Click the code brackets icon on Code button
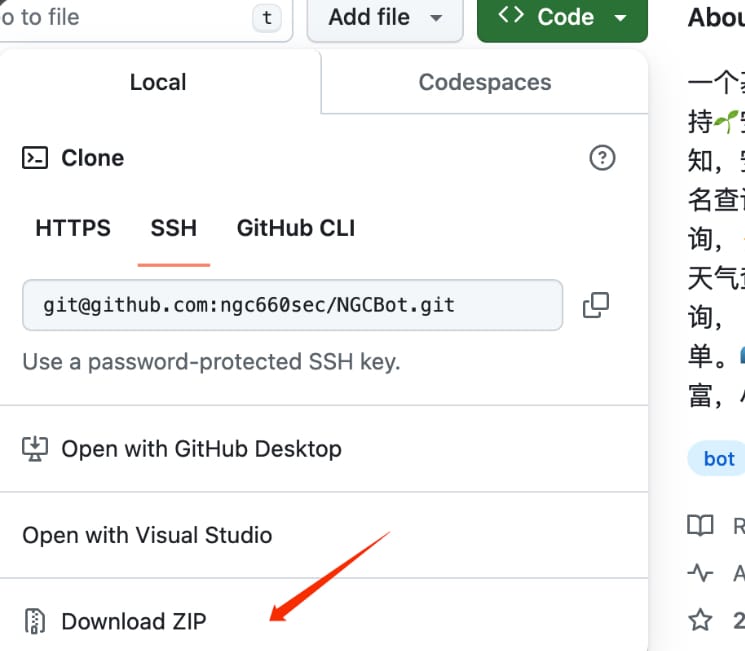The width and height of the screenshot is (745, 651). (x=511, y=15)
